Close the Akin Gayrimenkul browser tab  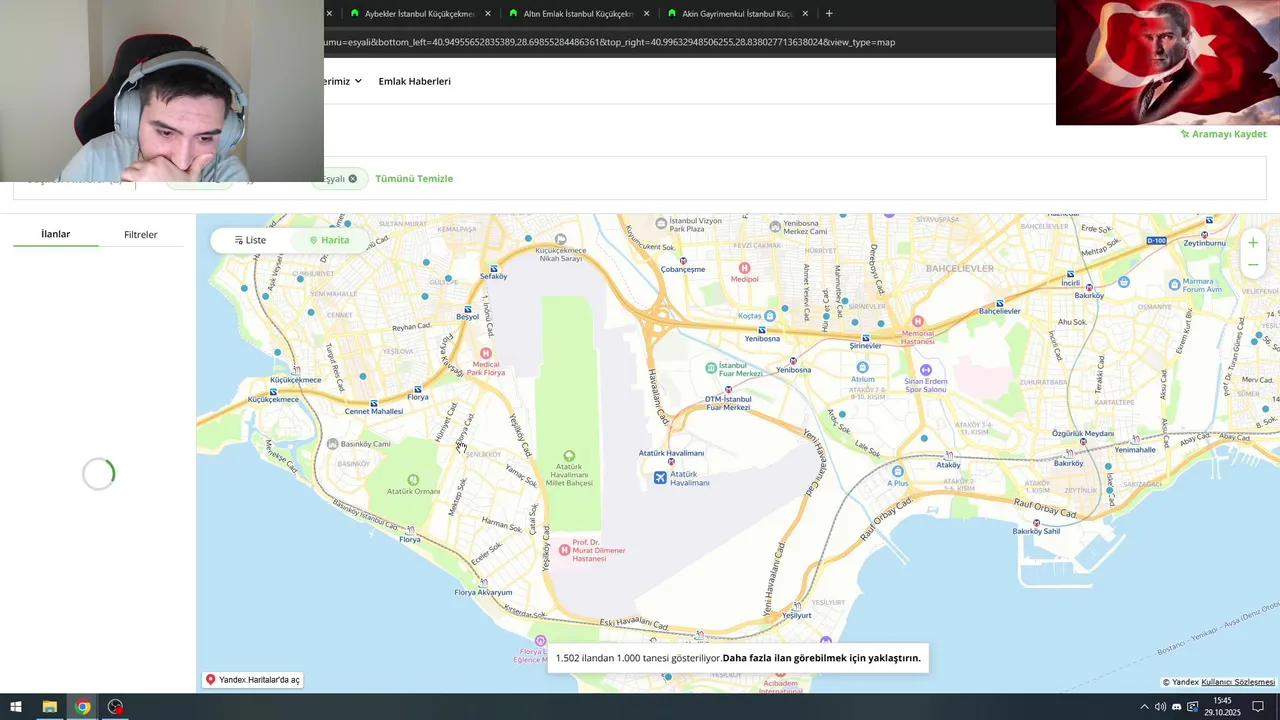[x=805, y=14]
